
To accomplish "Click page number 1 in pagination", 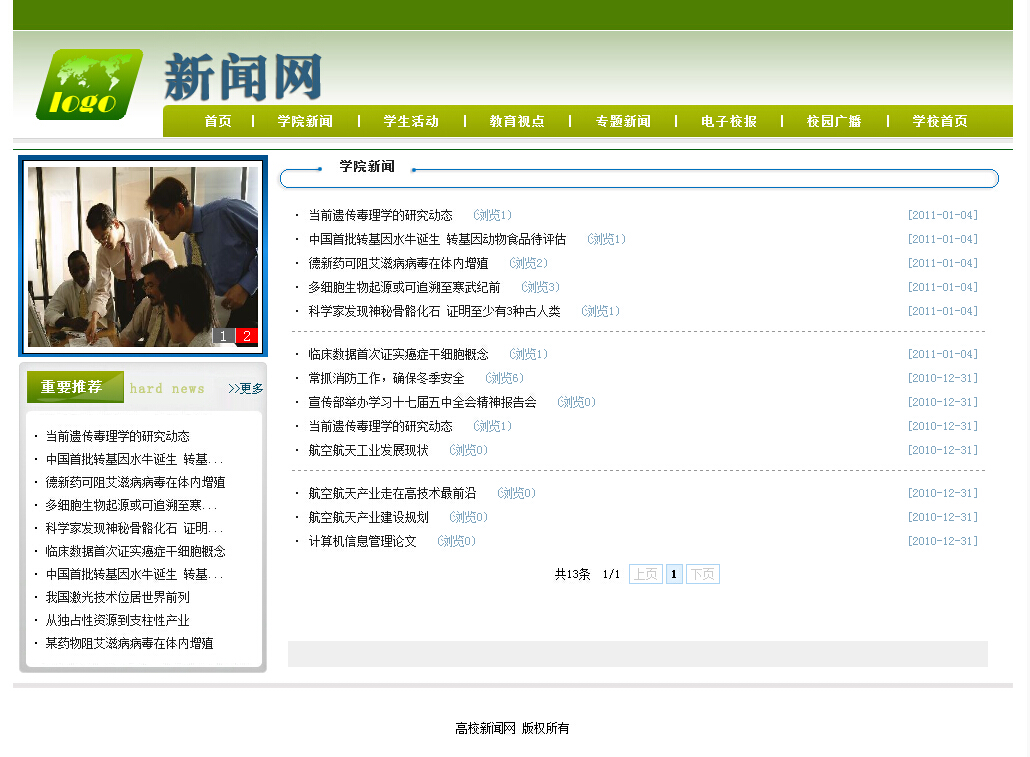I will [x=674, y=574].
